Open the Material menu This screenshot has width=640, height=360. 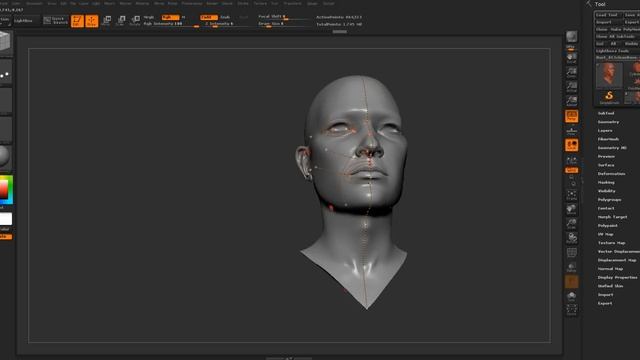click(x=142, y=3)
